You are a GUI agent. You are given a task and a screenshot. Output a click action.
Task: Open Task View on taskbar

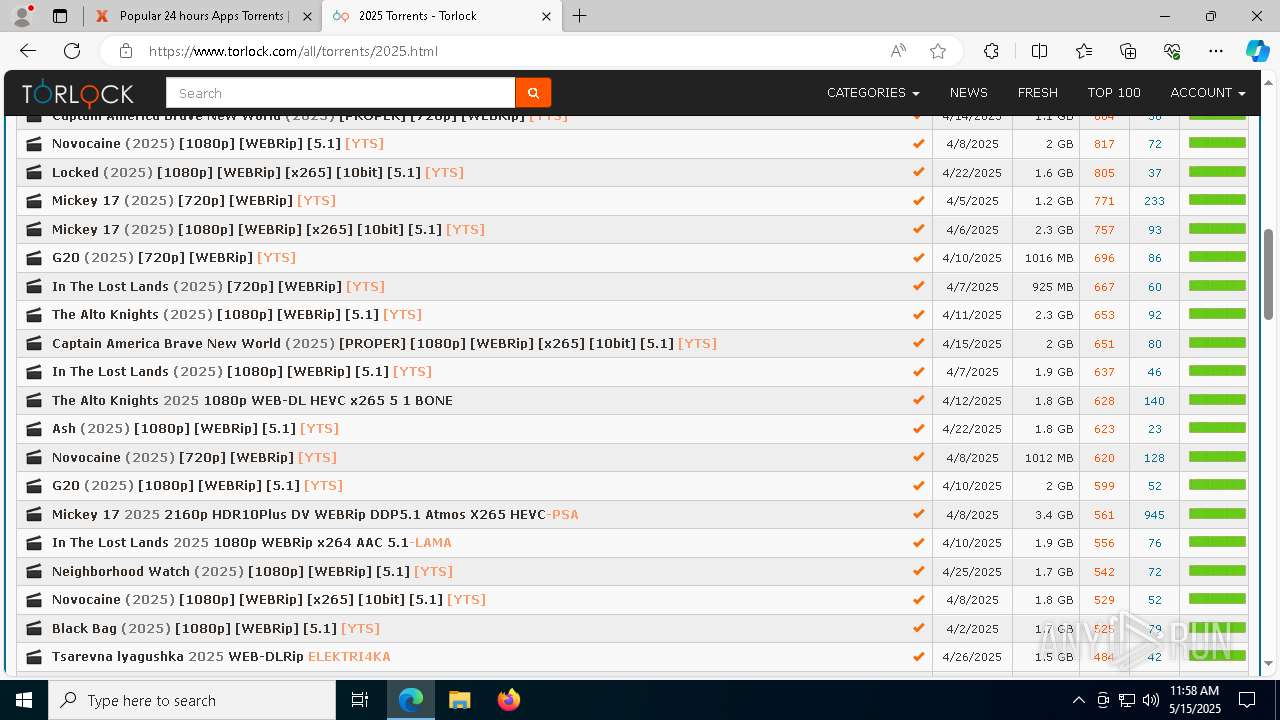360,700
